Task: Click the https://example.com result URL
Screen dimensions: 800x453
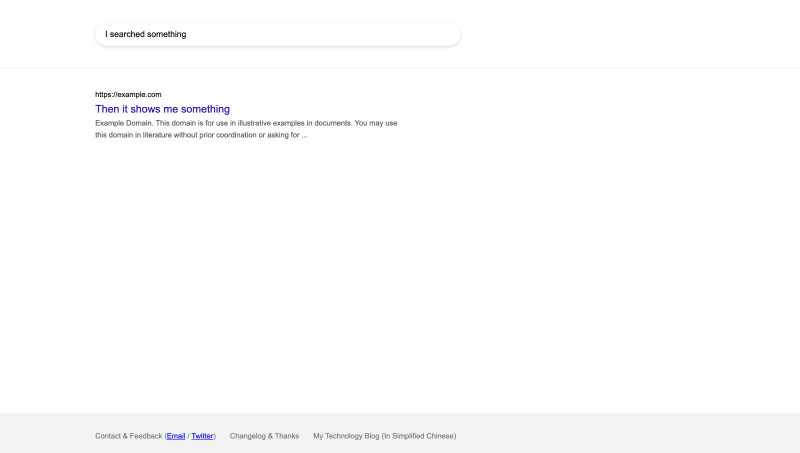Action: point(128,94)
